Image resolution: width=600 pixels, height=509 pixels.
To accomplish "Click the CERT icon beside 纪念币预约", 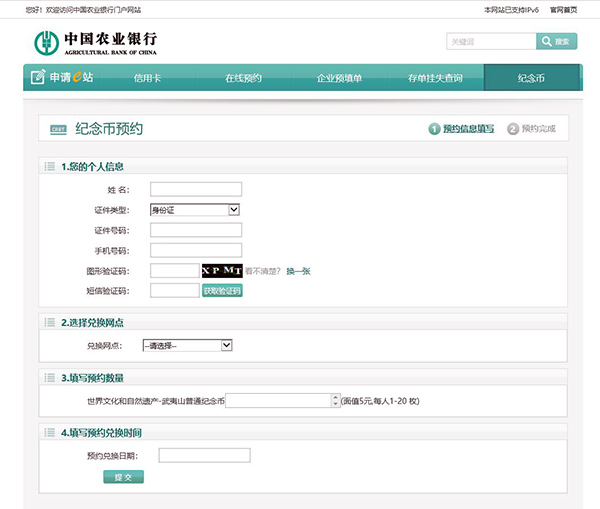I will 58,129.
